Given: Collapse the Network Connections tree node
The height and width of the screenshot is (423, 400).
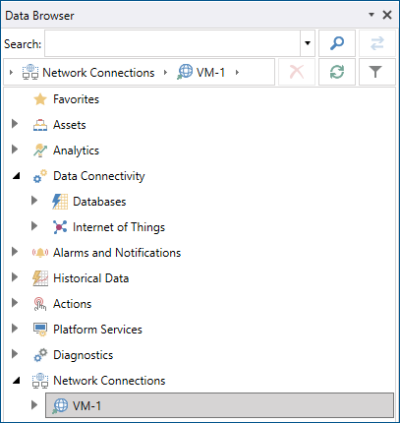Looking at the screenshot, I should click(16, 380).
